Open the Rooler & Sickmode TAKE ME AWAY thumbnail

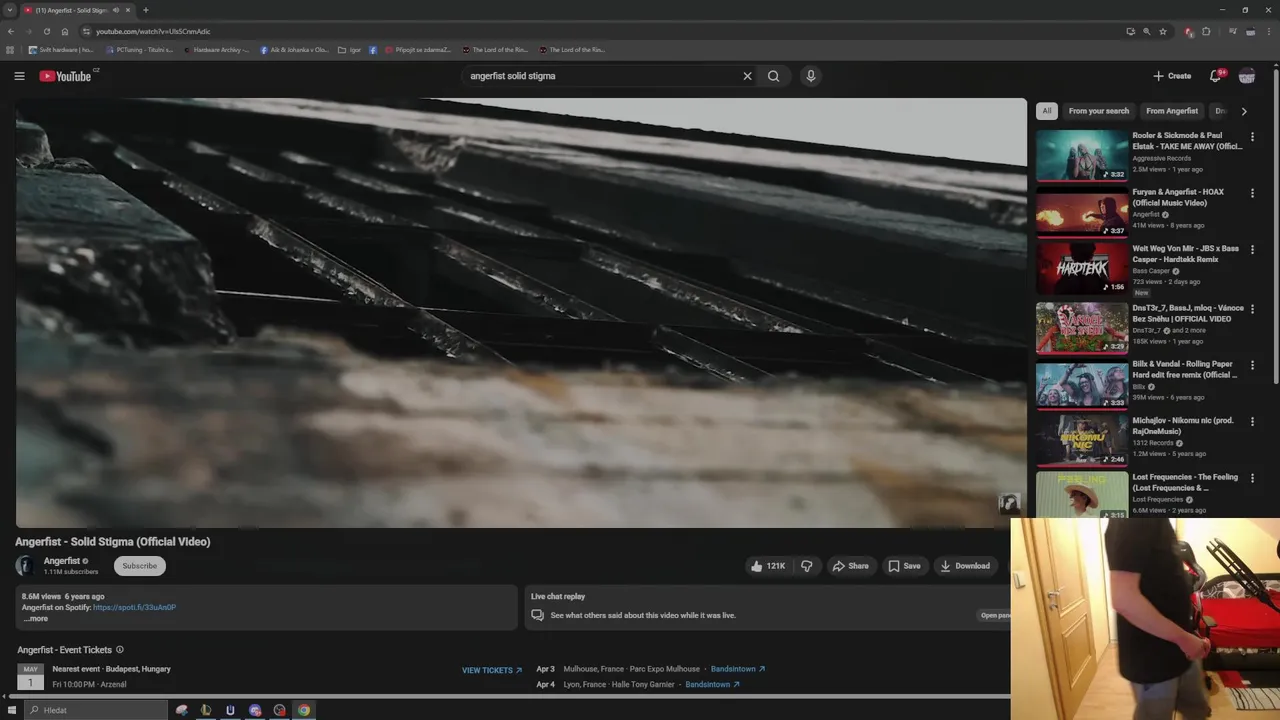click(1082, 155)
